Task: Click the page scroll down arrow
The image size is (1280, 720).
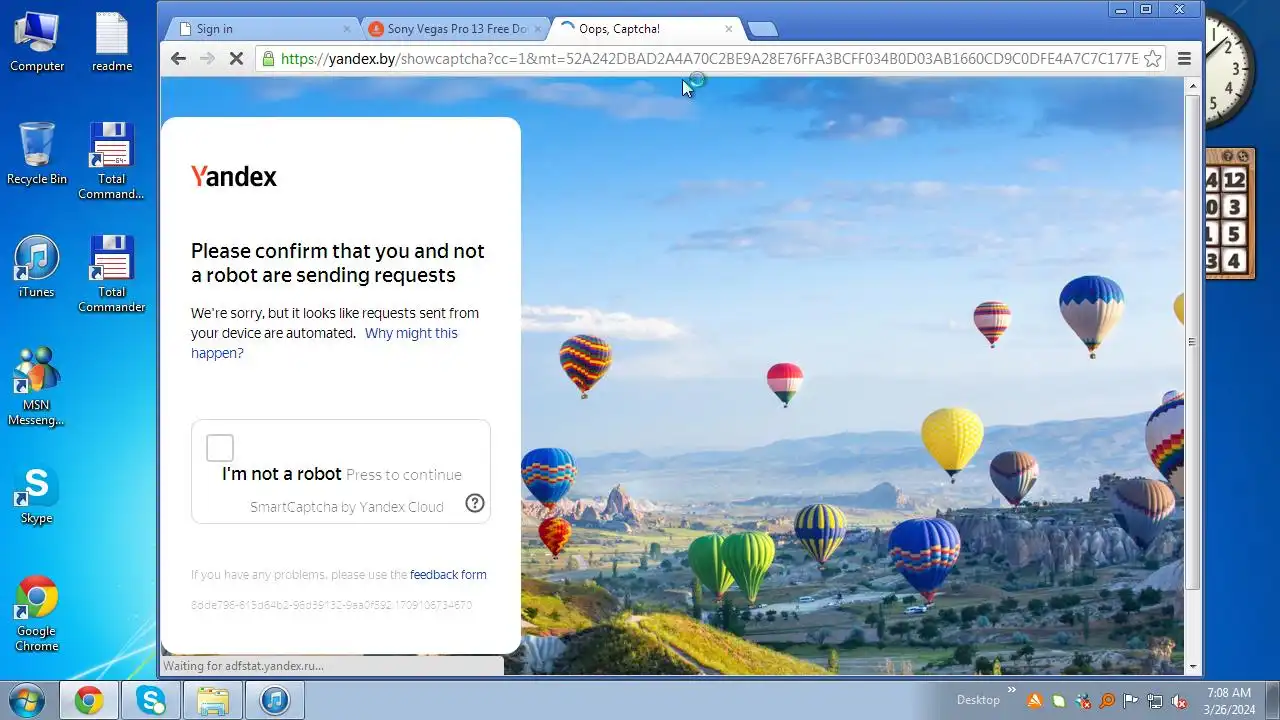Action: [x=1192, y=667]
